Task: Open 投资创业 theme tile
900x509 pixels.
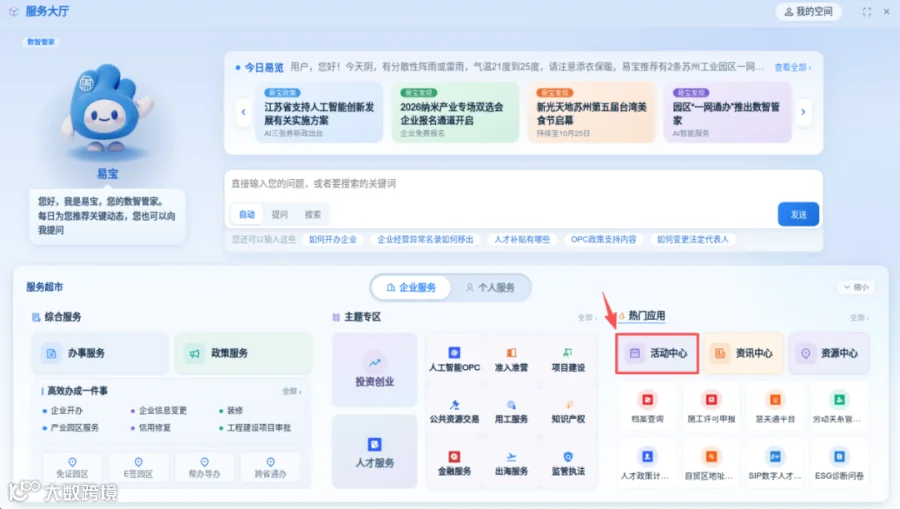Action: [375, 370]
